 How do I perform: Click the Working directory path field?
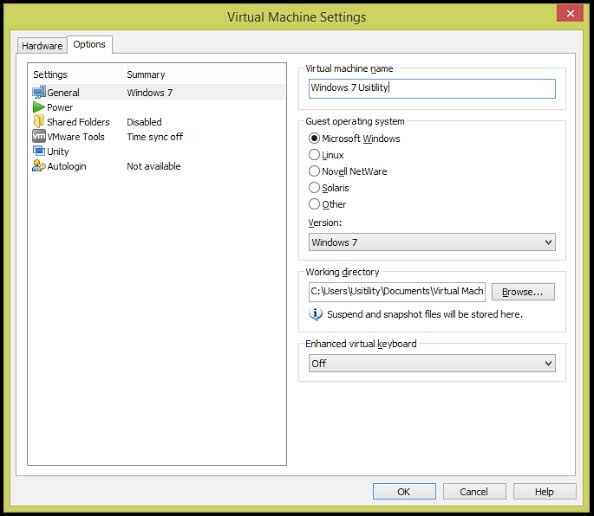pyautogui.click(x=397, y=291)
